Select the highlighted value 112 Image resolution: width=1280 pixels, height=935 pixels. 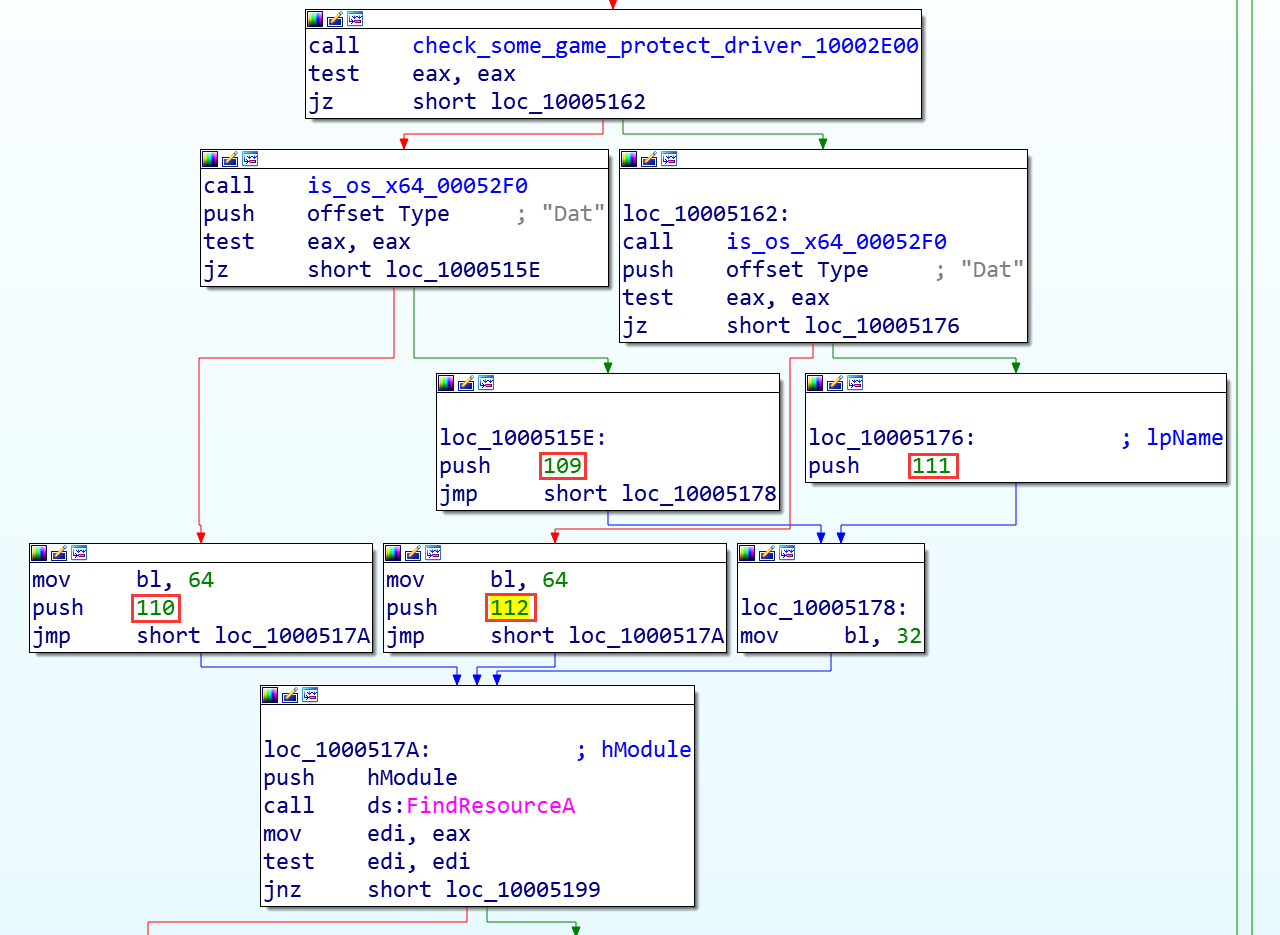point(511,608)
